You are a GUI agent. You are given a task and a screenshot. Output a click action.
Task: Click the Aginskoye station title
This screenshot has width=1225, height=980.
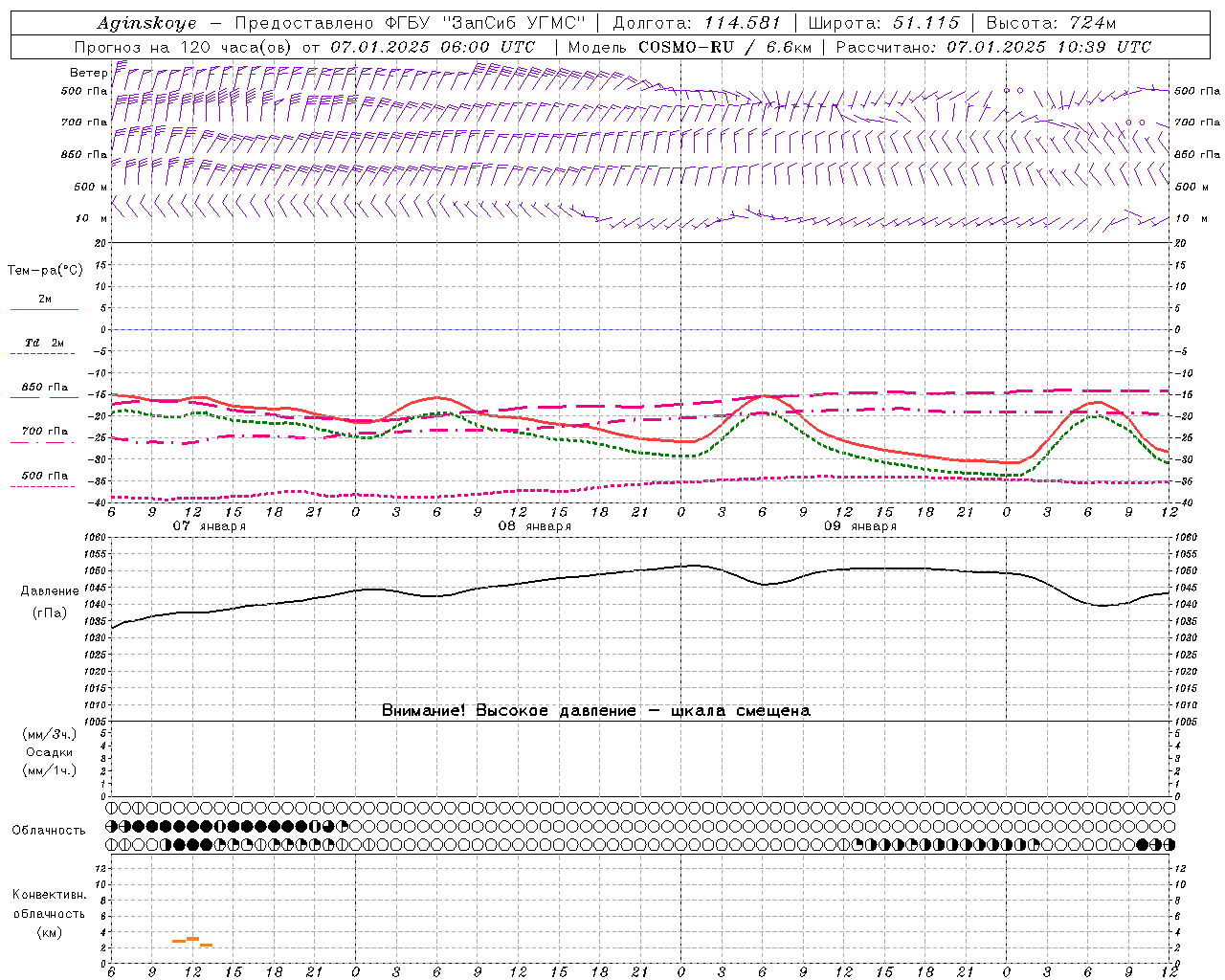[x=146, y=23]
